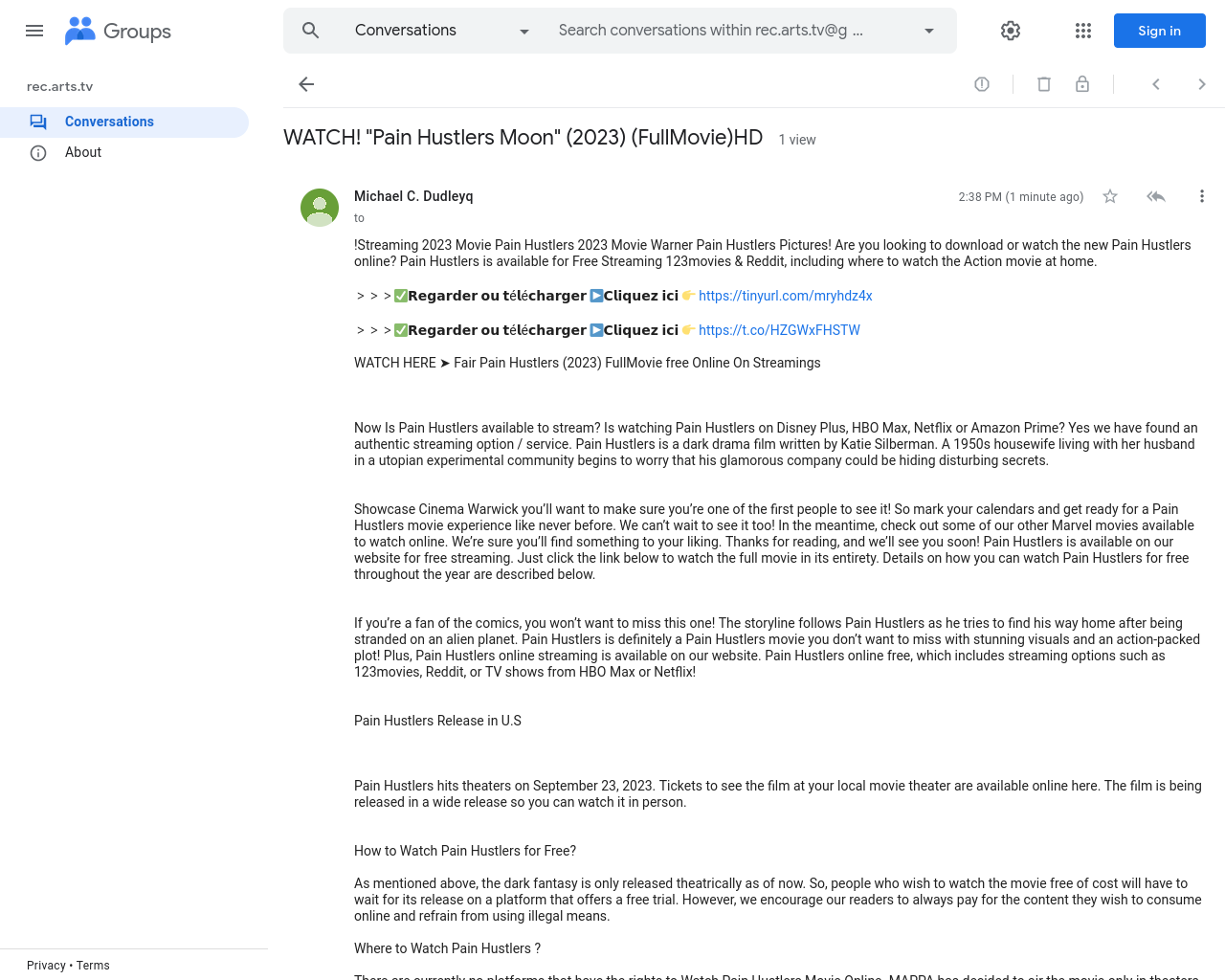Open the main menu hamburger icon

click(34, 31)
